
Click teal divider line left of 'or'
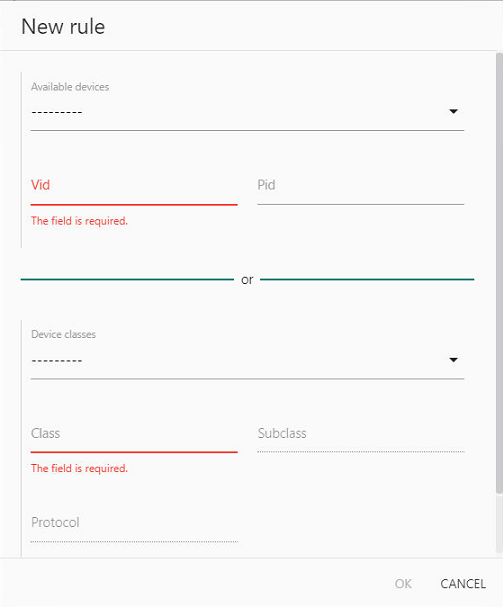127,279
